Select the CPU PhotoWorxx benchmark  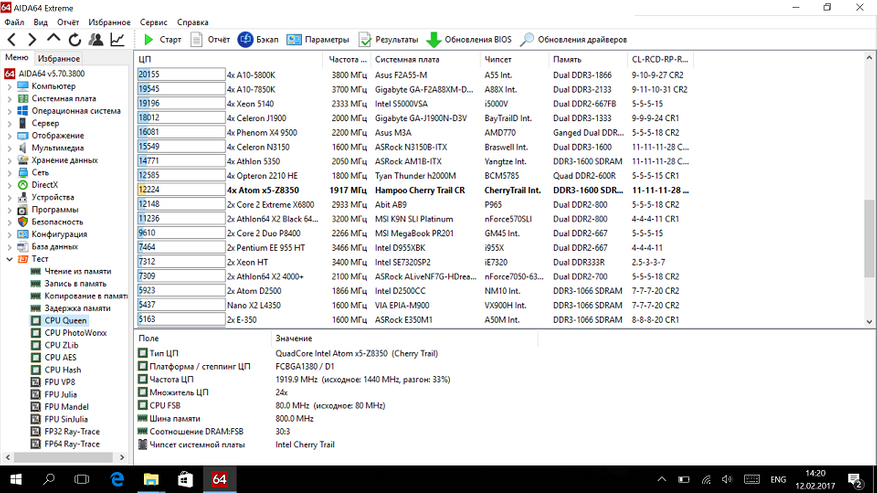coord(68,333)
